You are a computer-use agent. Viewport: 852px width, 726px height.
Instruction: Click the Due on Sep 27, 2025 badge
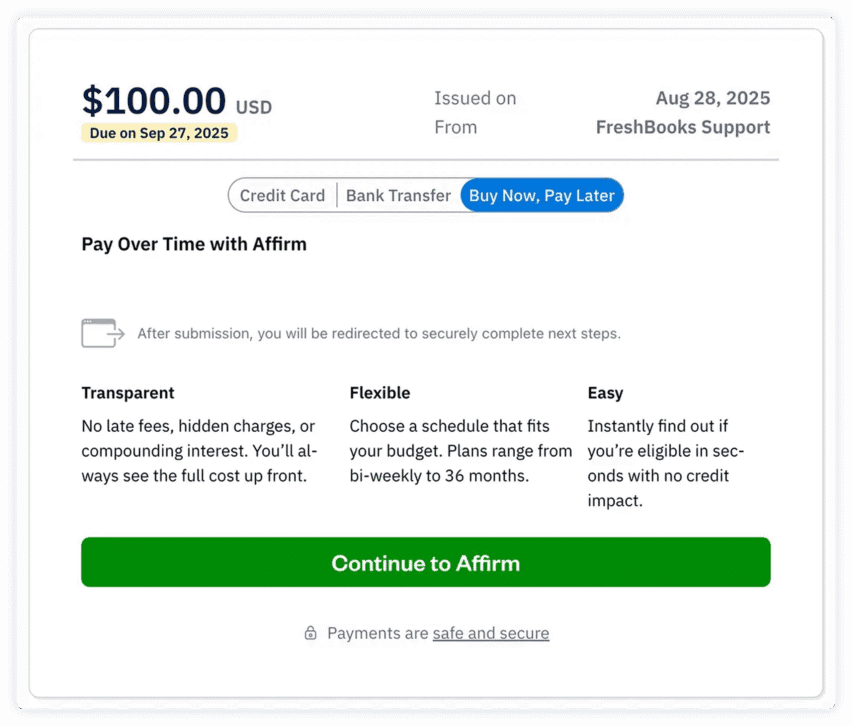[158, 133]
